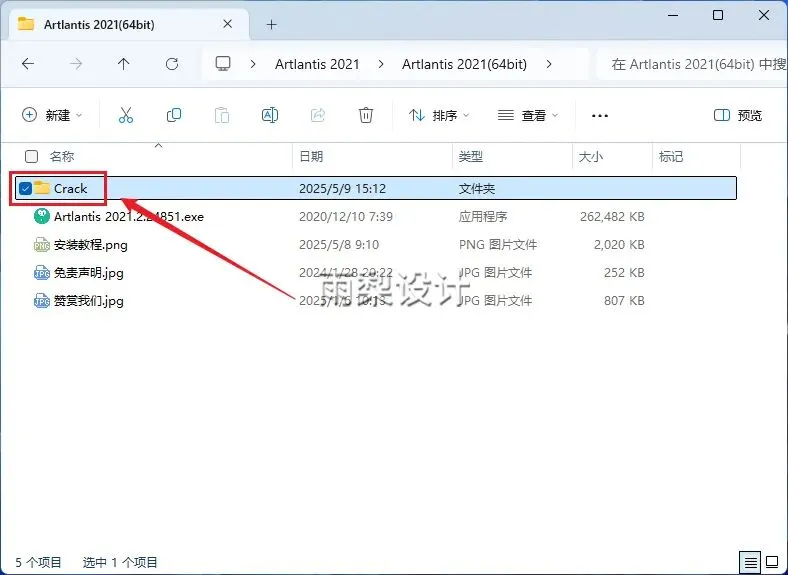Minimize the File Explorer window

tap(672, 15)
